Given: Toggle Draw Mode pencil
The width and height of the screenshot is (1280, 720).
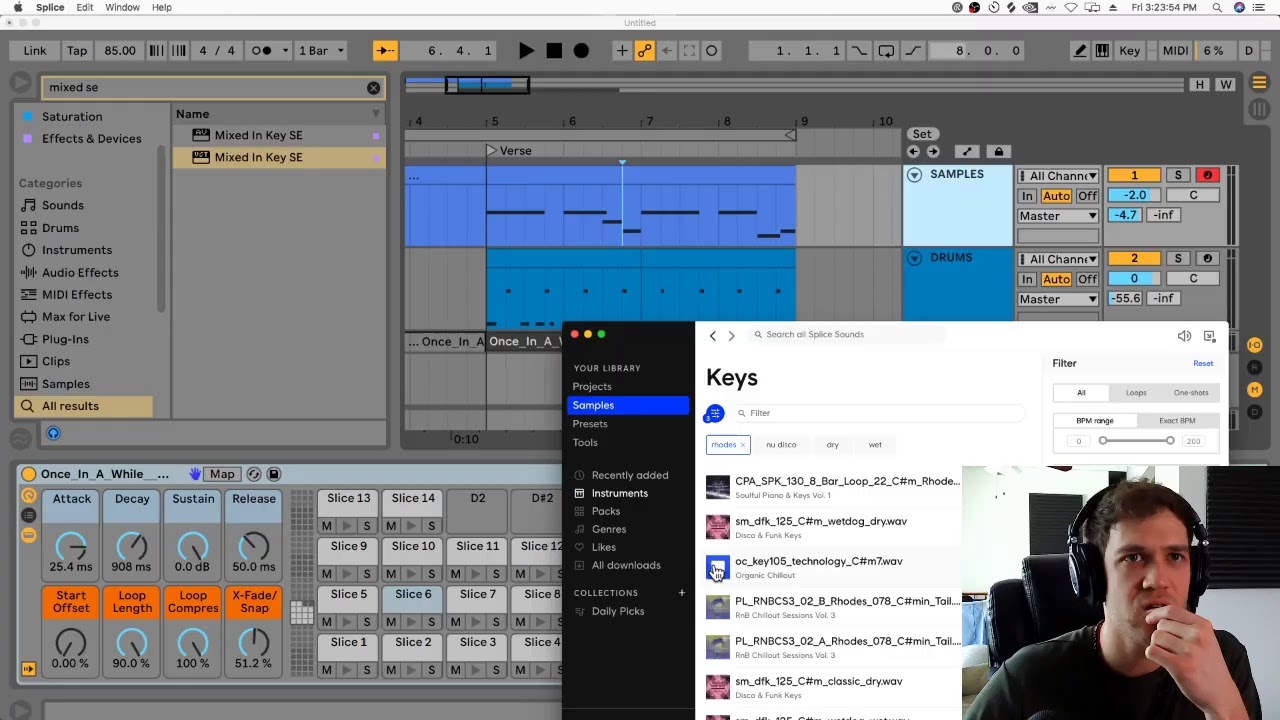Looking at the screenshot, I should 1080,51.
